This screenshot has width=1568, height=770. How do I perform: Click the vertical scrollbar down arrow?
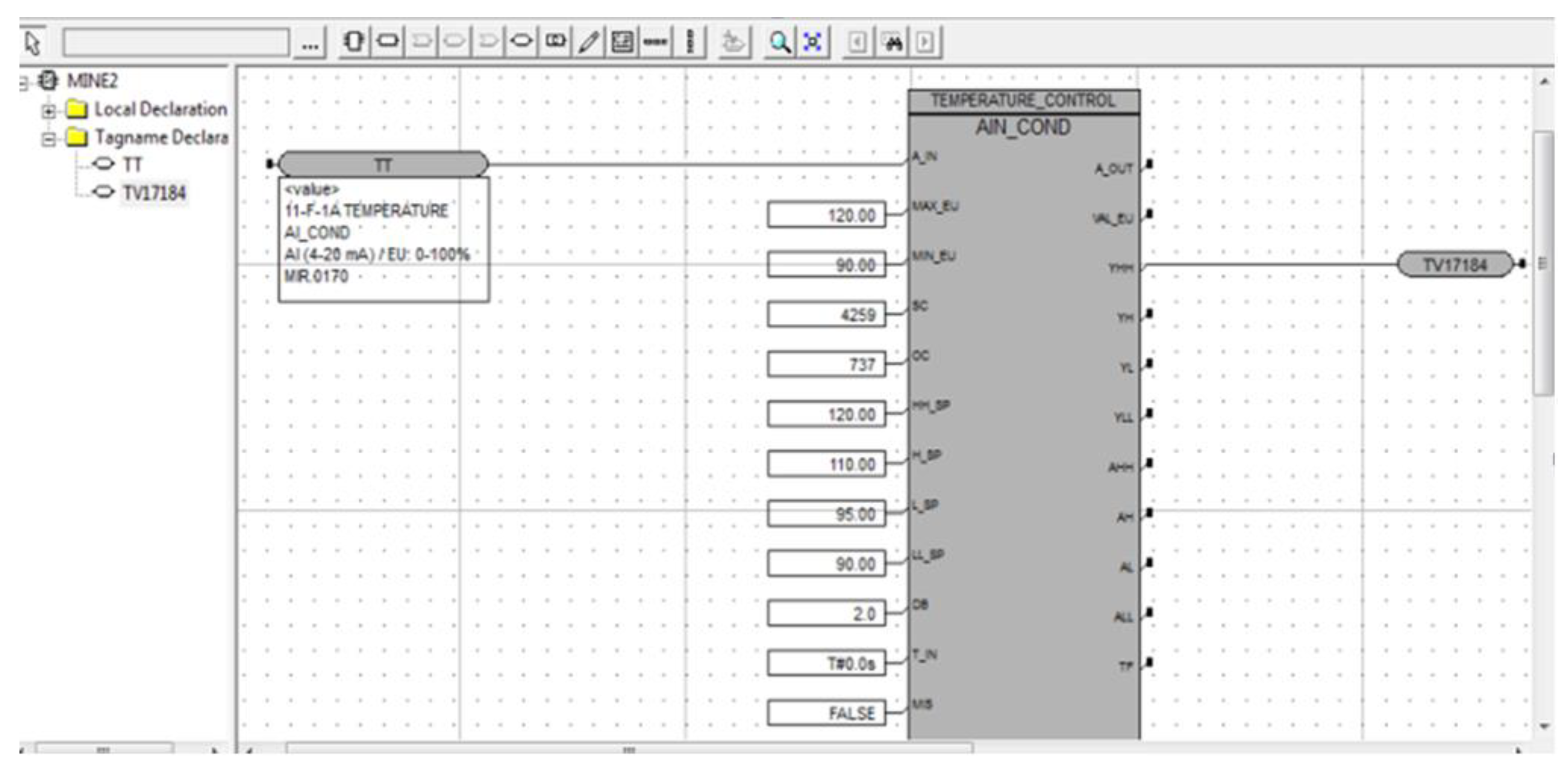(1544, 725)
